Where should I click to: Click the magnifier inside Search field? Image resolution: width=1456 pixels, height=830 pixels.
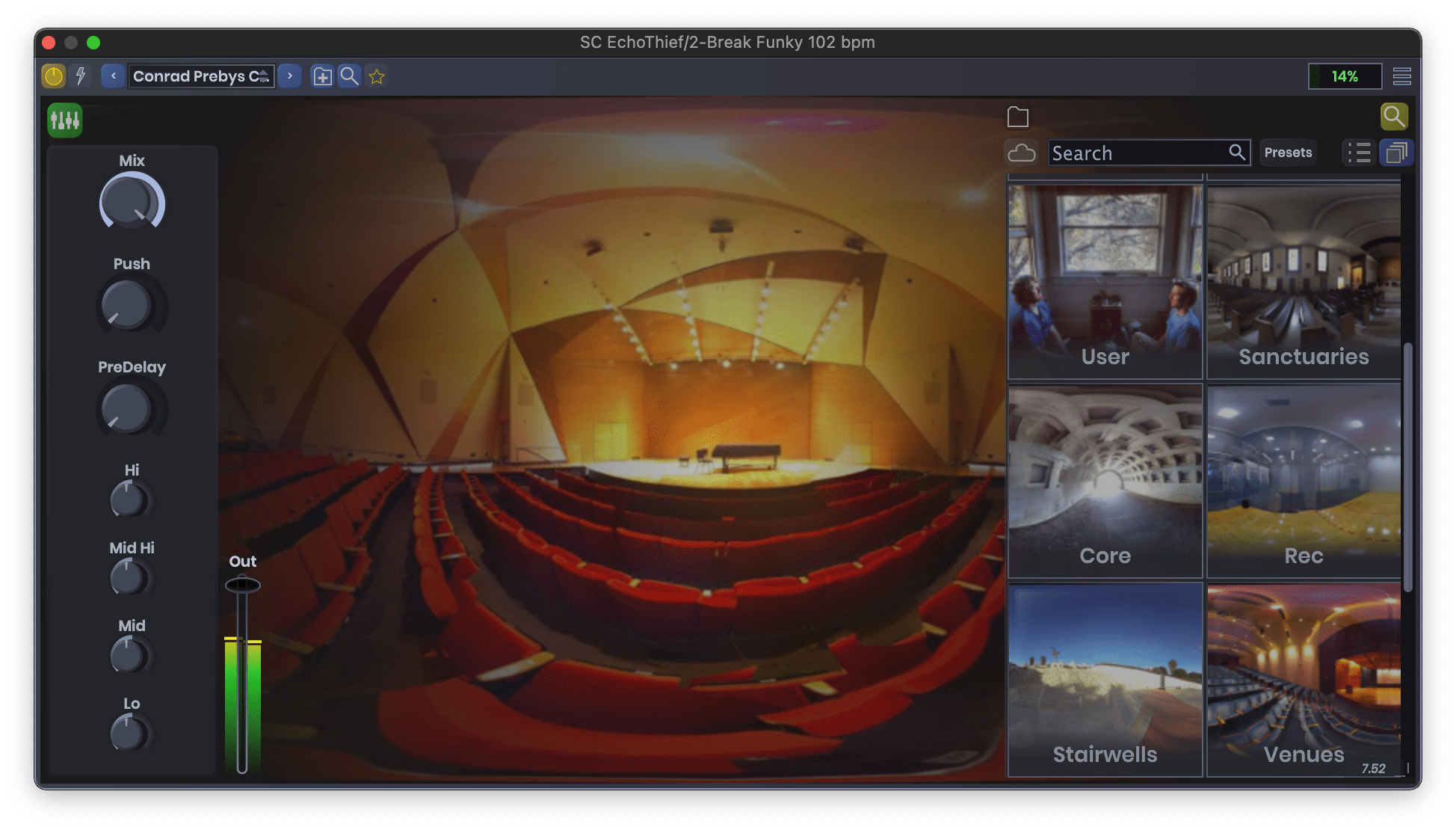(x=1237, y=153)
